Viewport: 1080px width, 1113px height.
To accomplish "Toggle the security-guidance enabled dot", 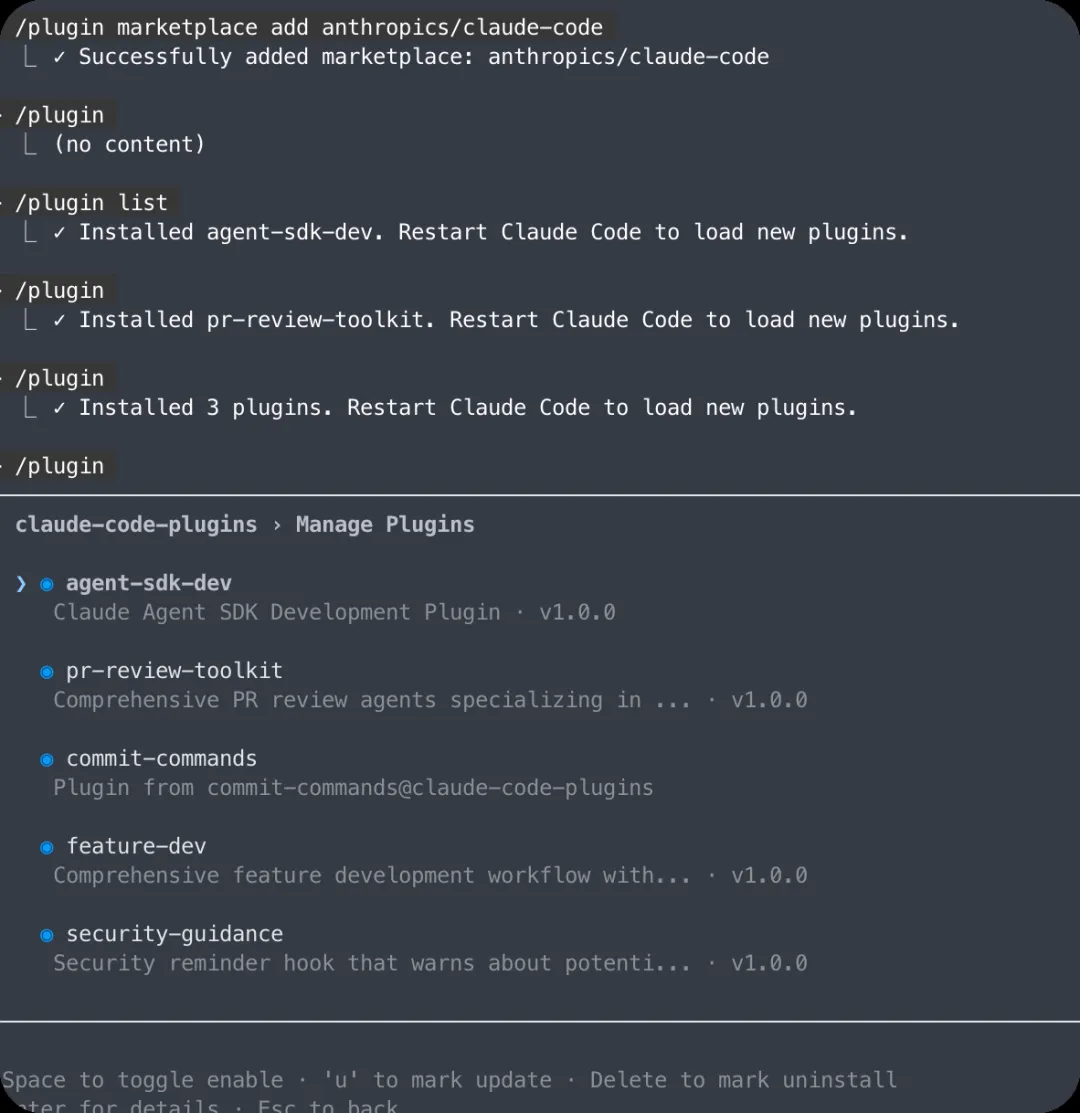I will coord(47,936).
